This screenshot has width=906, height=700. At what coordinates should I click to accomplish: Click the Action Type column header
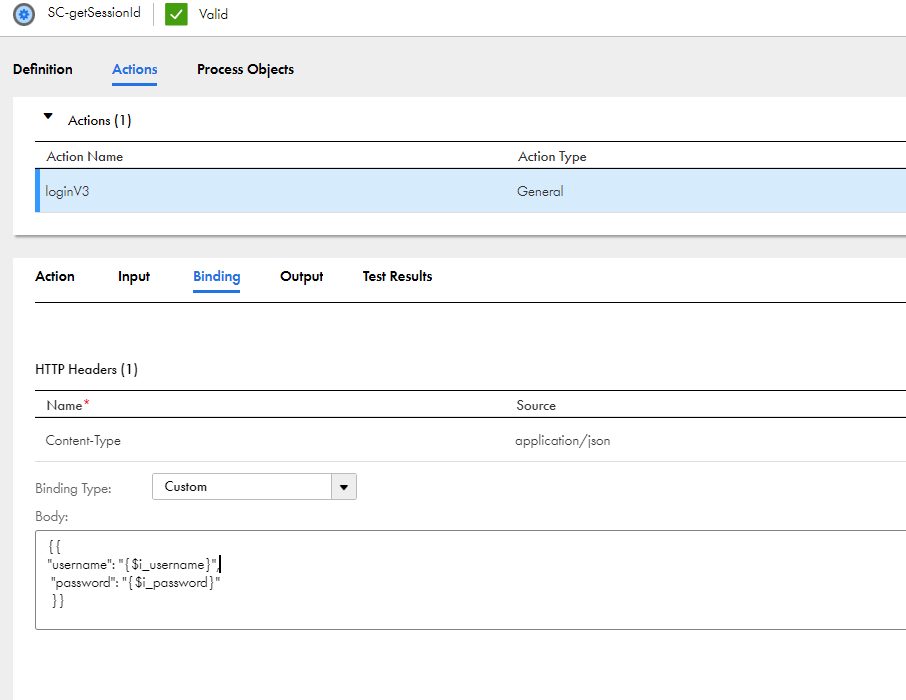(552, 157)
